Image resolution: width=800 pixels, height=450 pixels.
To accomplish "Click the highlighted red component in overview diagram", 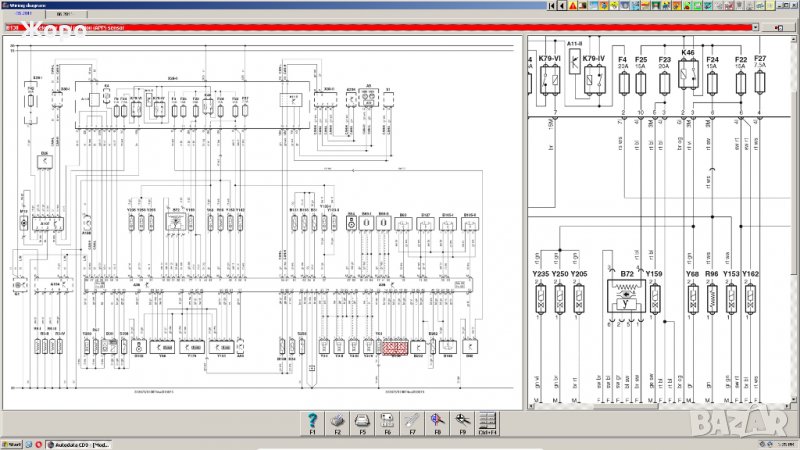I will (x=392, y=346).
